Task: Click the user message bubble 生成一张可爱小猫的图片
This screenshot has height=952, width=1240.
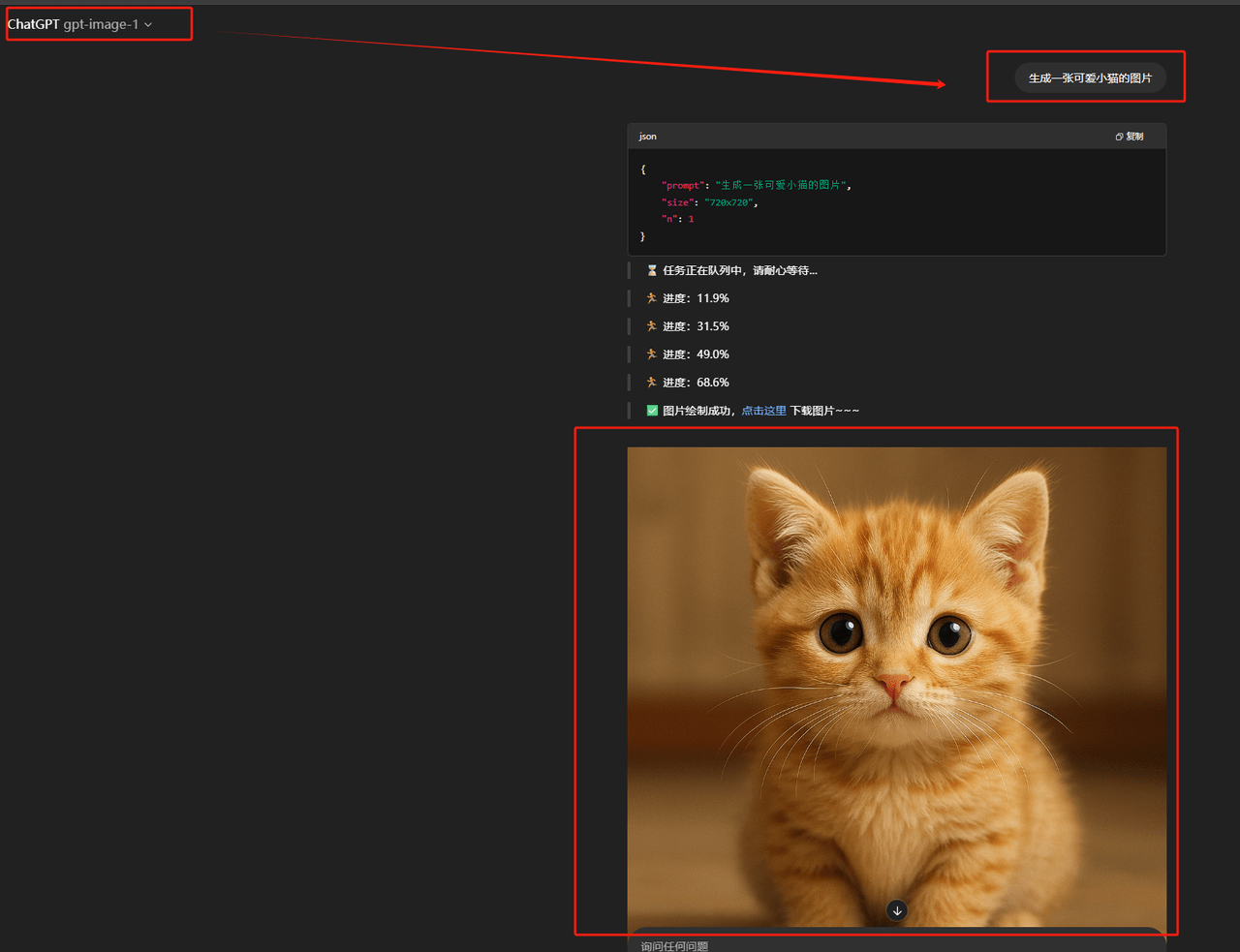Action: point(1090,77)
